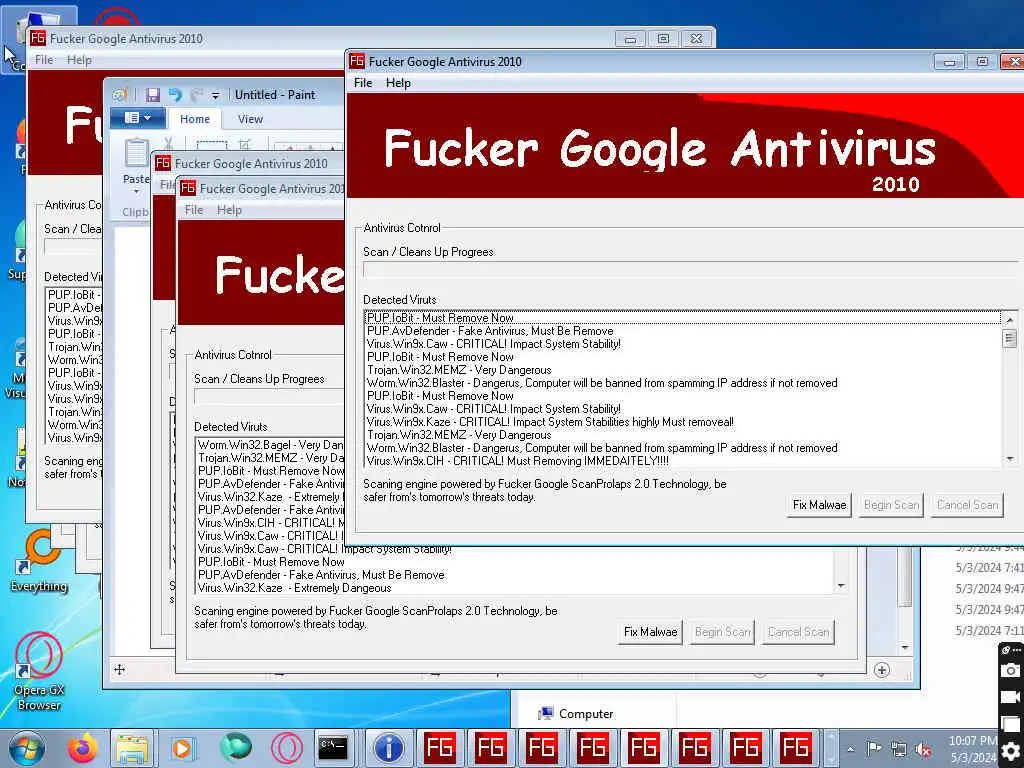Screen dimensions: 1024x768
Task: Click down arrow of second window's virus list scrollbar
Action: point(841,586)
